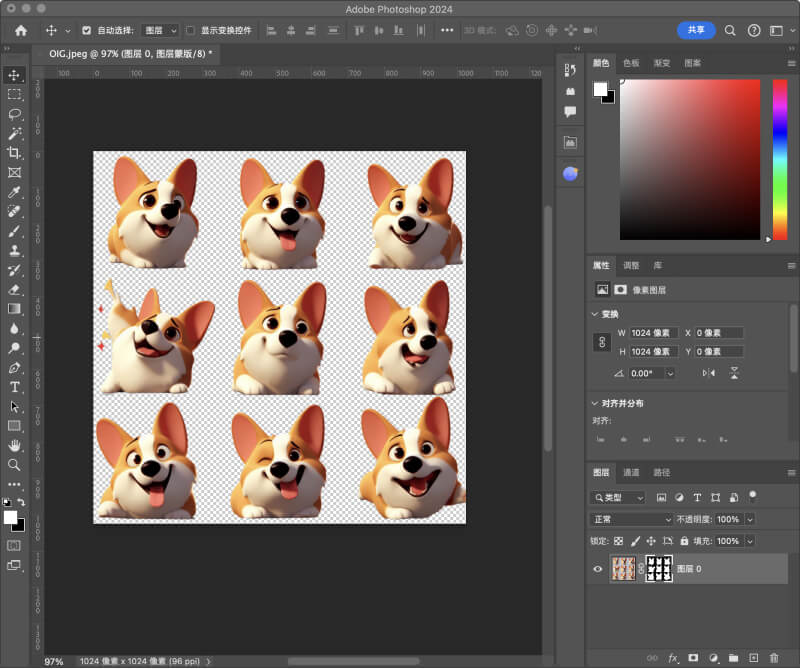
Task: Open the 色板 tab
Action: tap(631, 62)
